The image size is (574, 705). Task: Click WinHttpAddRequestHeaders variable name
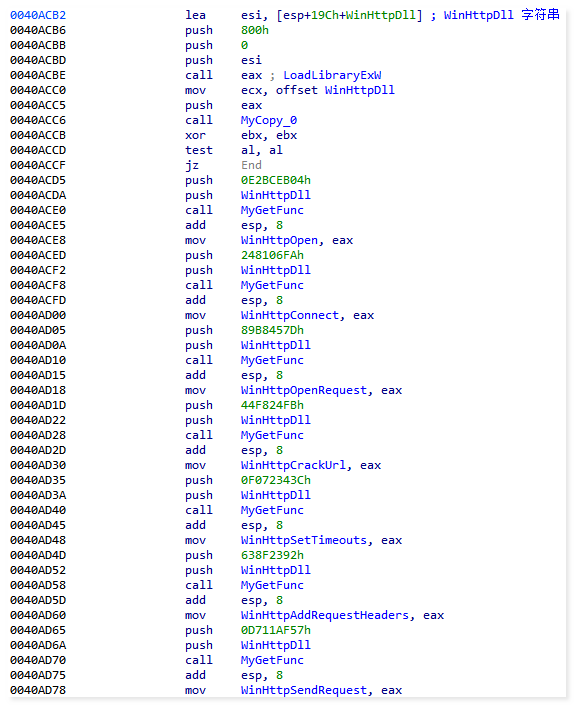tap(327, 615)
